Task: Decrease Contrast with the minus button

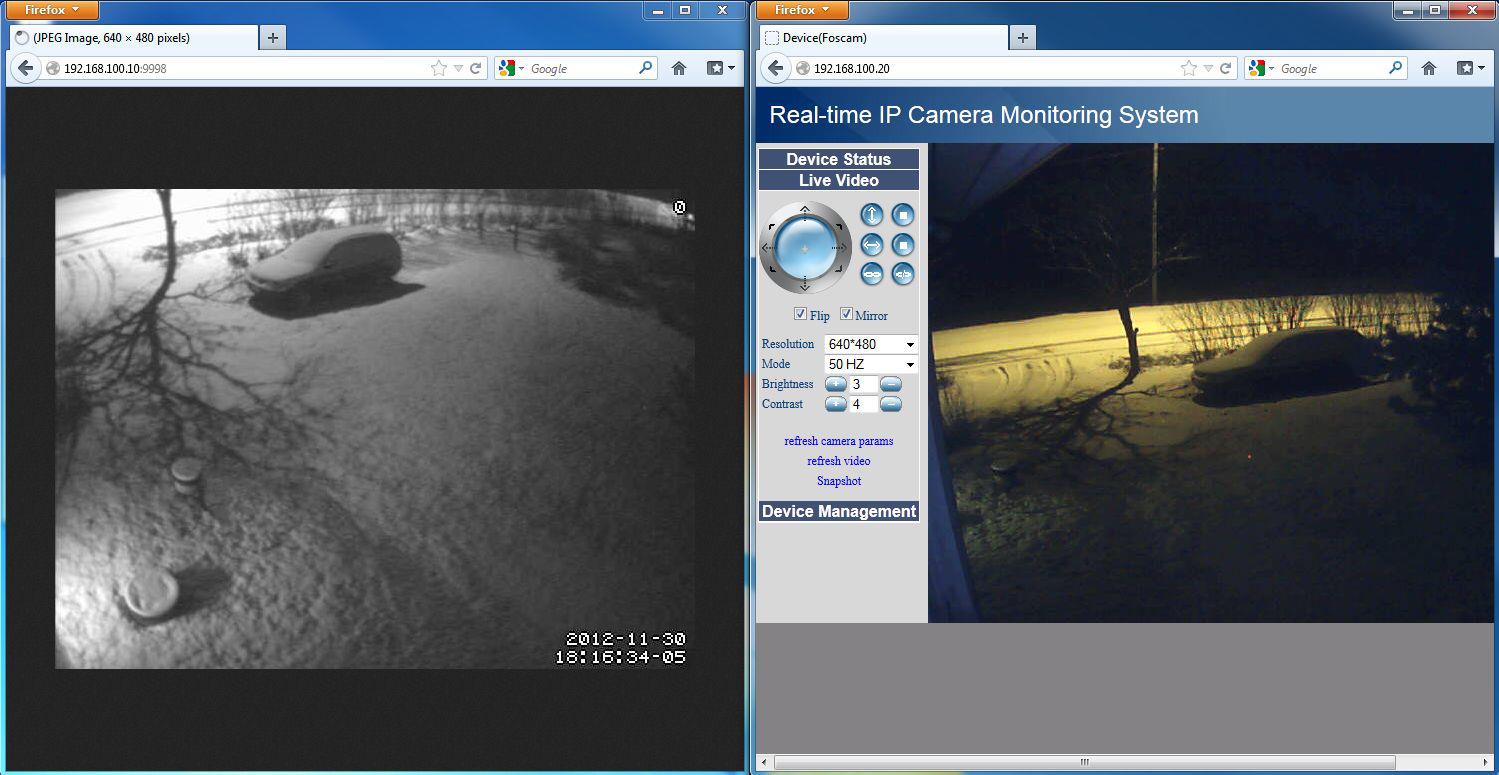Action: [891, 404]
